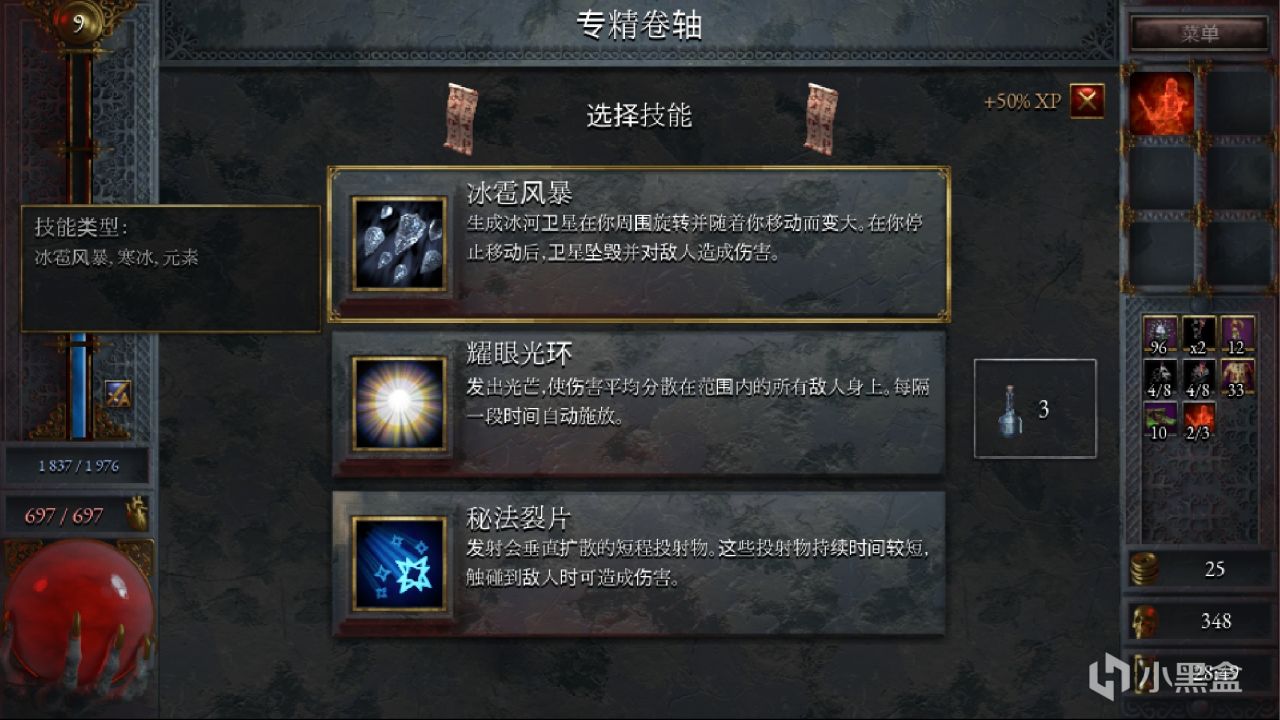
Task: Click the red fire trait labeled 2/3
Action: (1199, 420)
